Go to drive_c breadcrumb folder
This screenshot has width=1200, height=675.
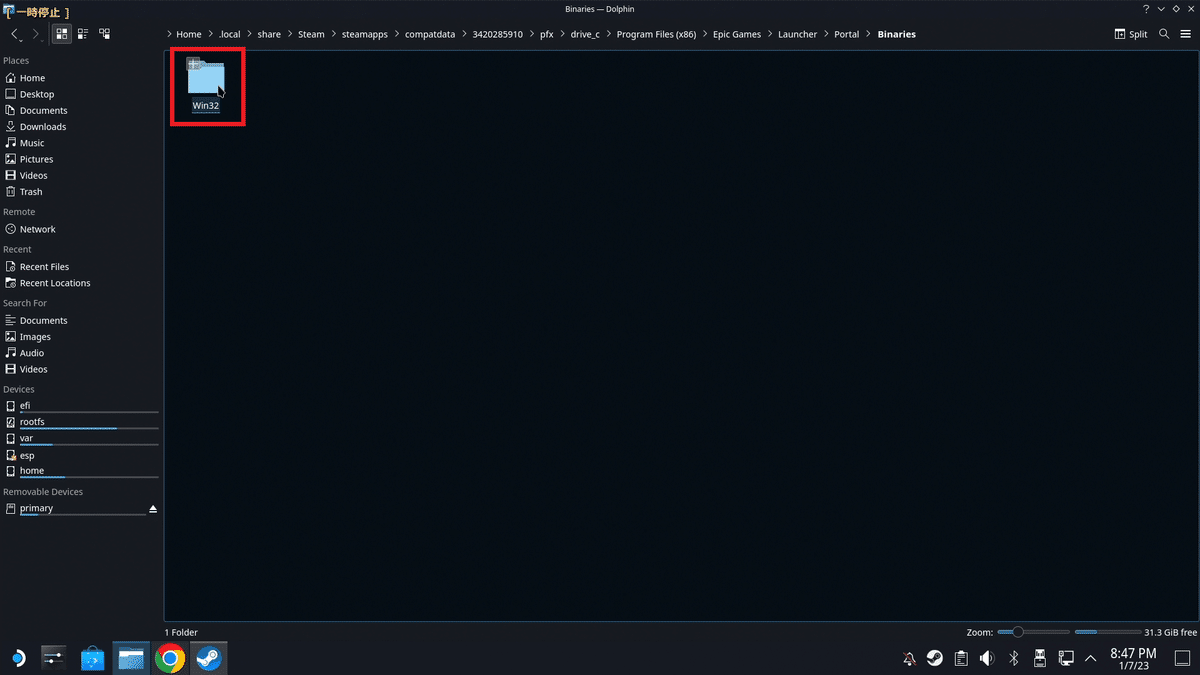[585, 34]
